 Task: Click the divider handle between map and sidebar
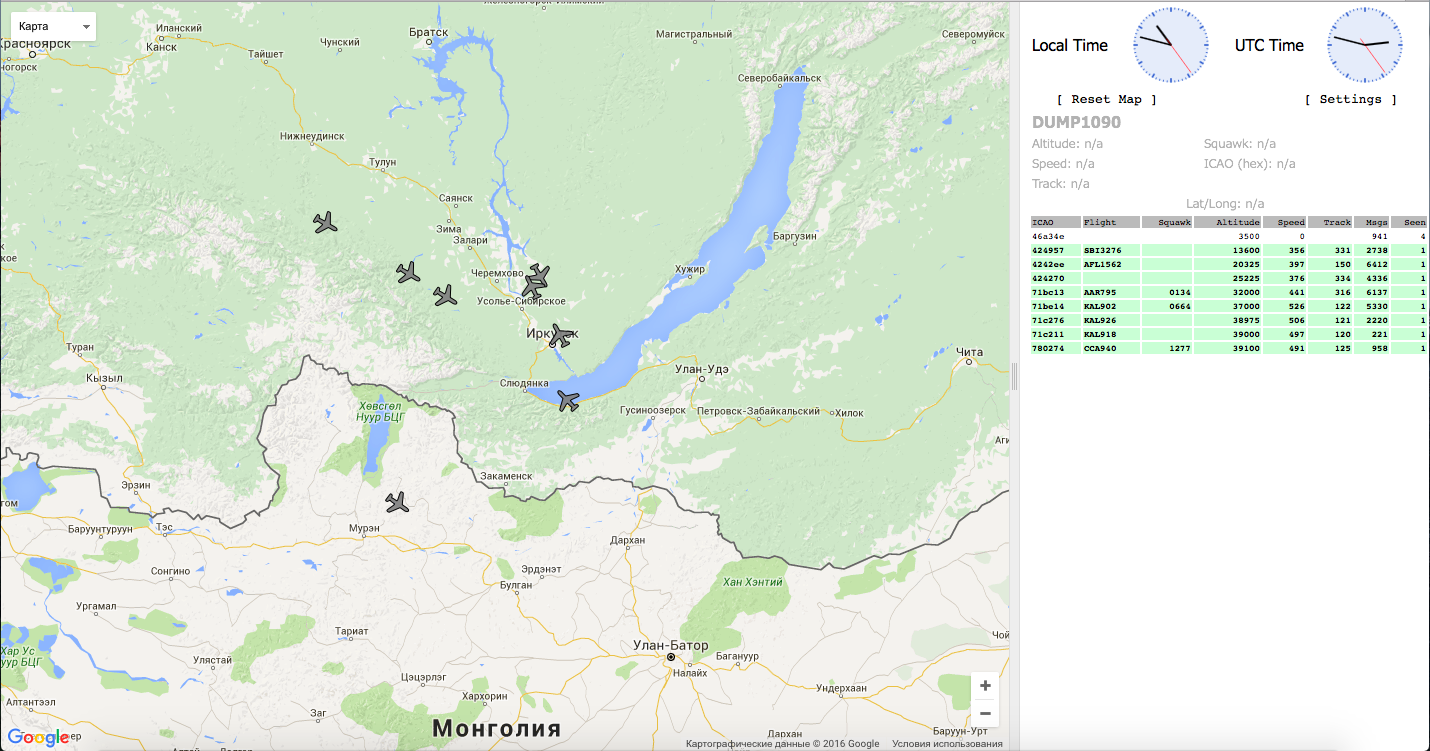click(1014, 376)
